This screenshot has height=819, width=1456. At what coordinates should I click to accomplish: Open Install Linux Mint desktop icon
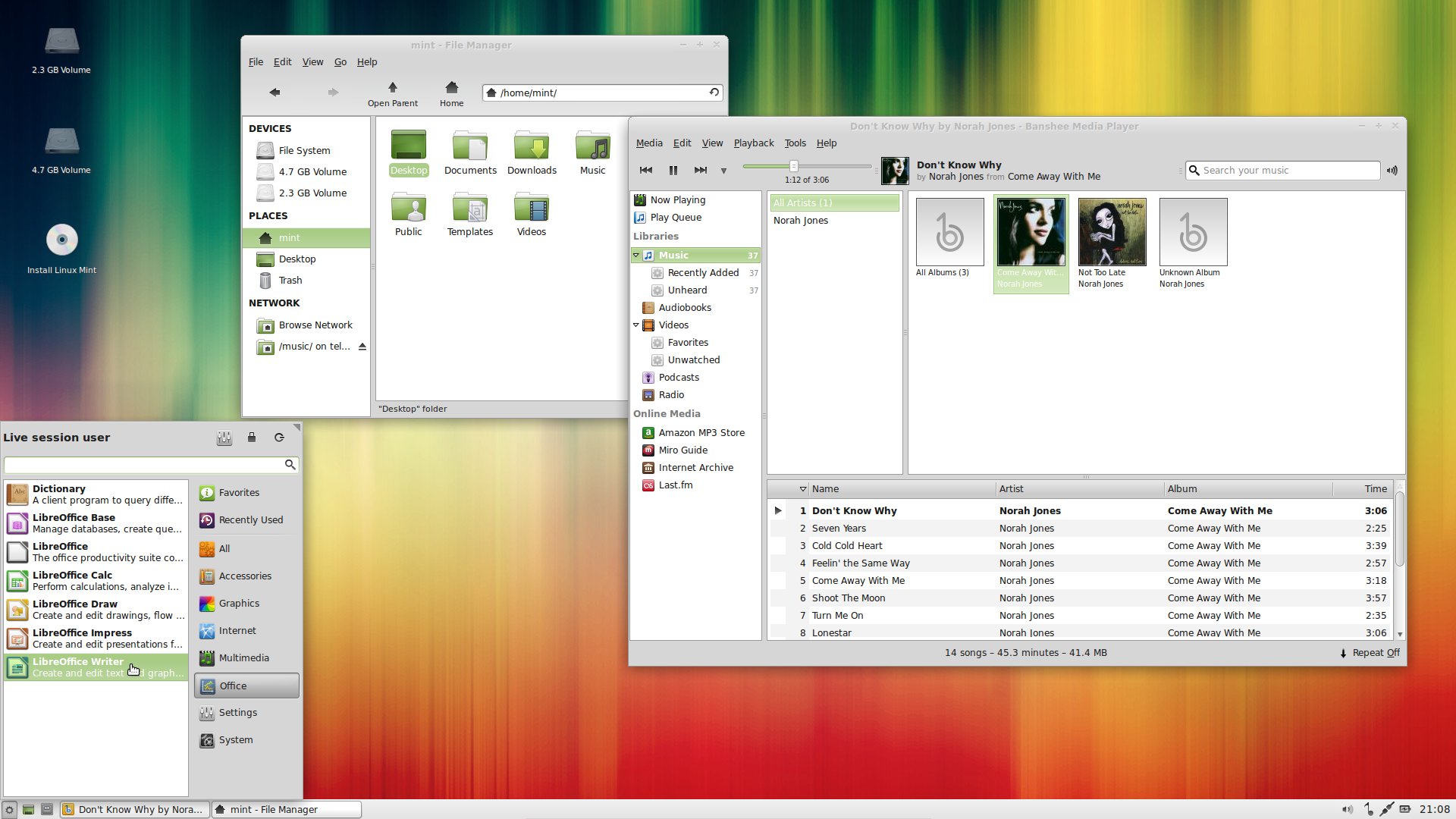click(61, 248)
